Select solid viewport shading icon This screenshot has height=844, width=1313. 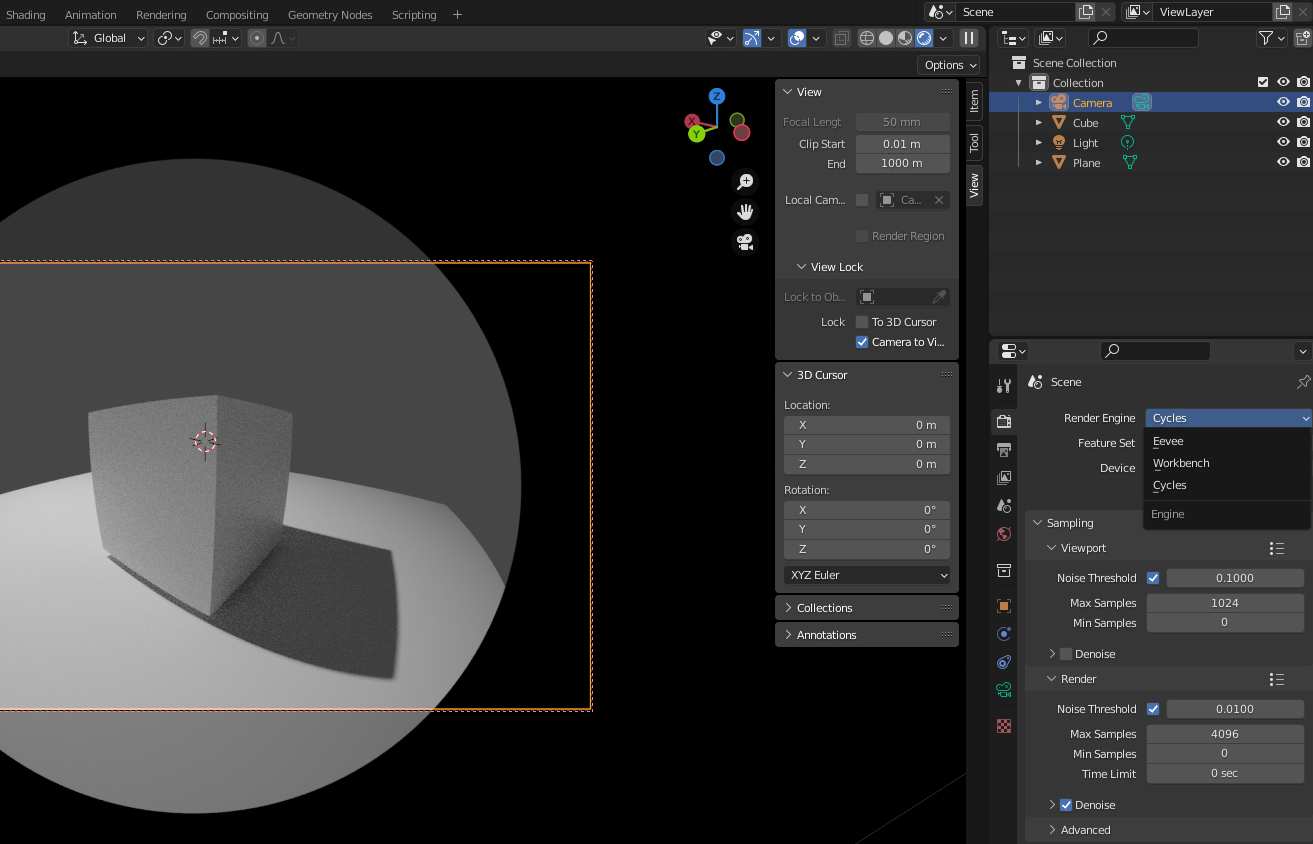point(886,38)
